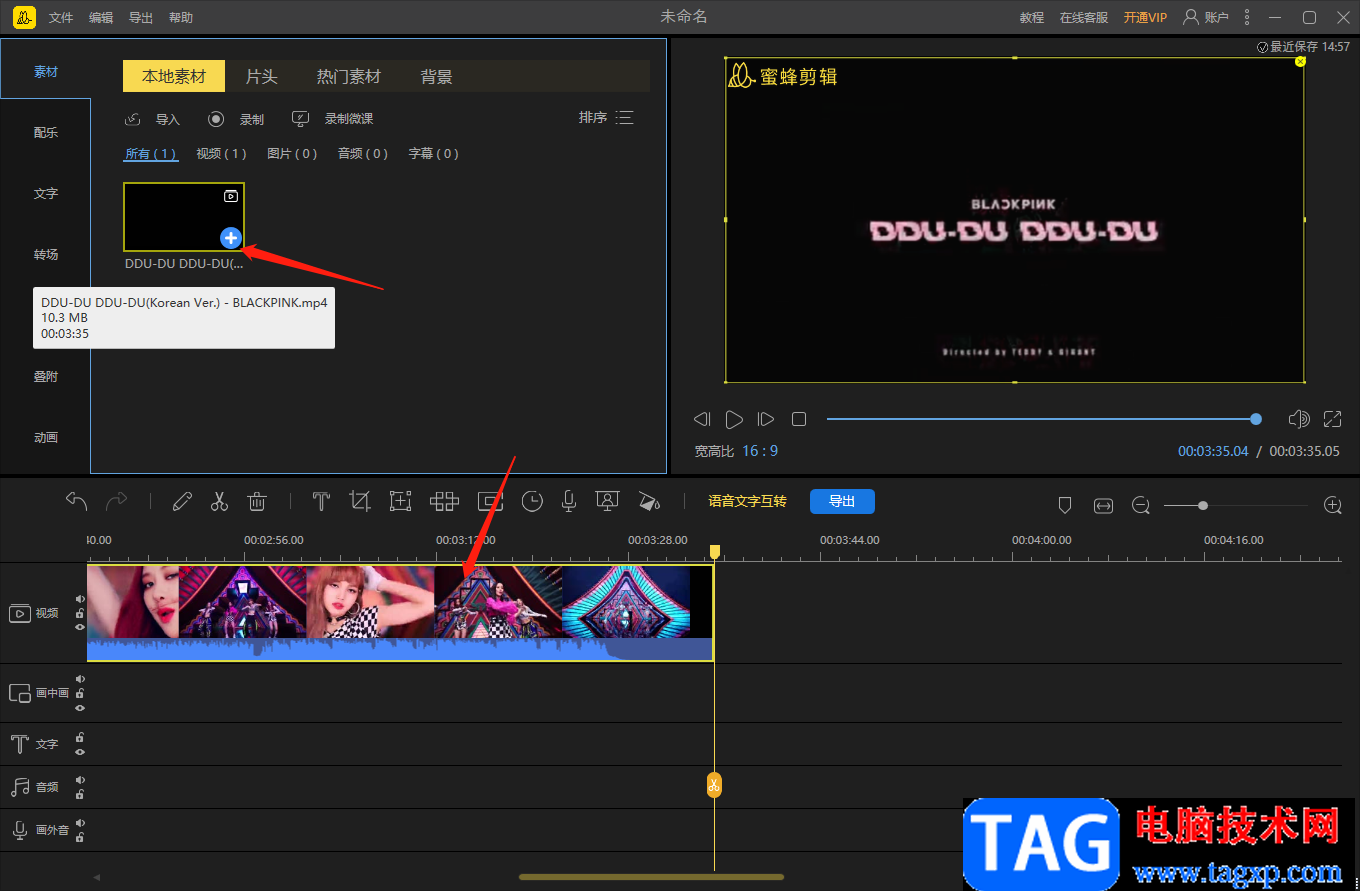This screenshot has width=1360, height=891.
Task: Step forward to the next frame
Action: point(766,419)
